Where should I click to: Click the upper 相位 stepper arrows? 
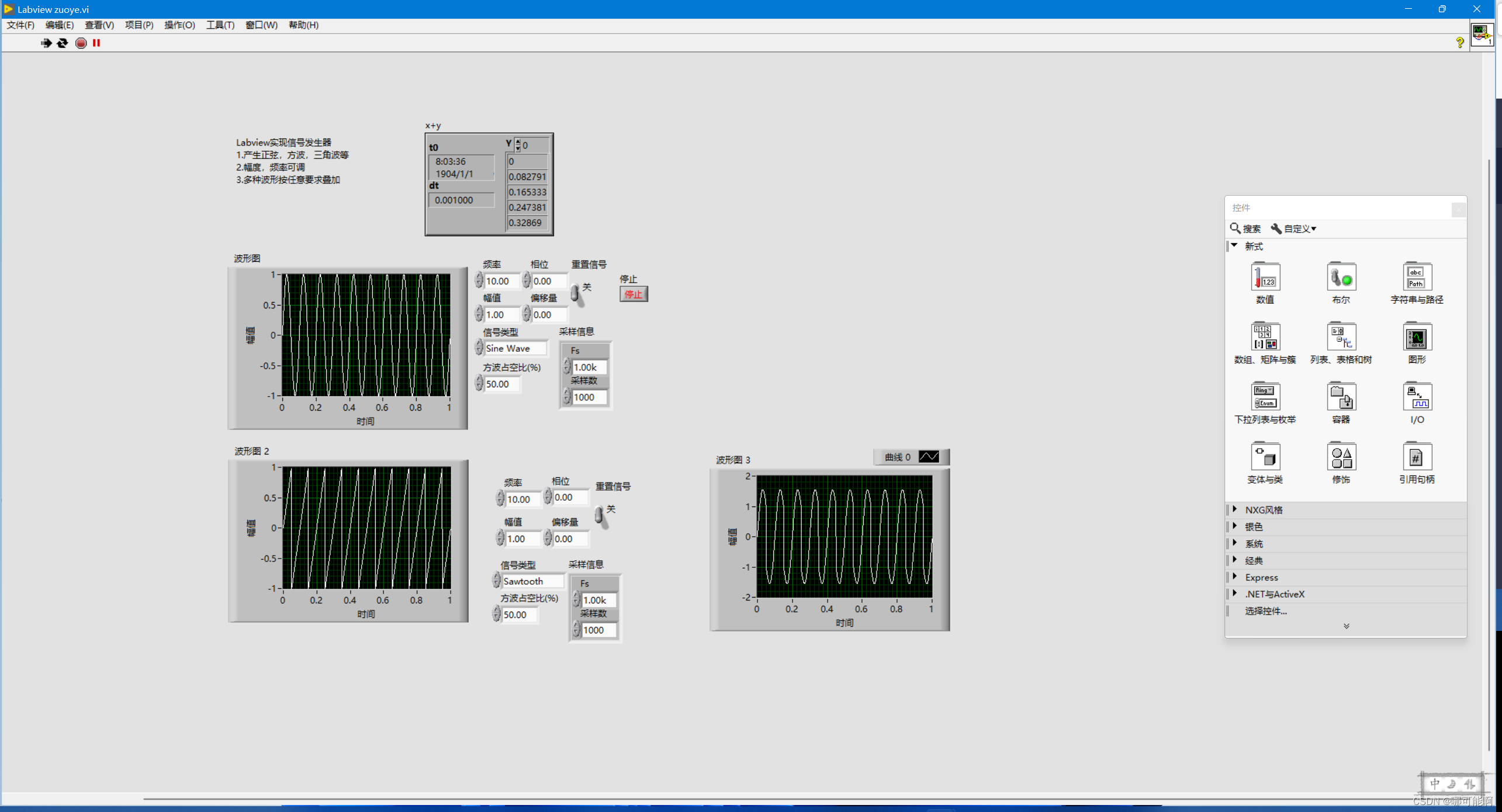527,280
